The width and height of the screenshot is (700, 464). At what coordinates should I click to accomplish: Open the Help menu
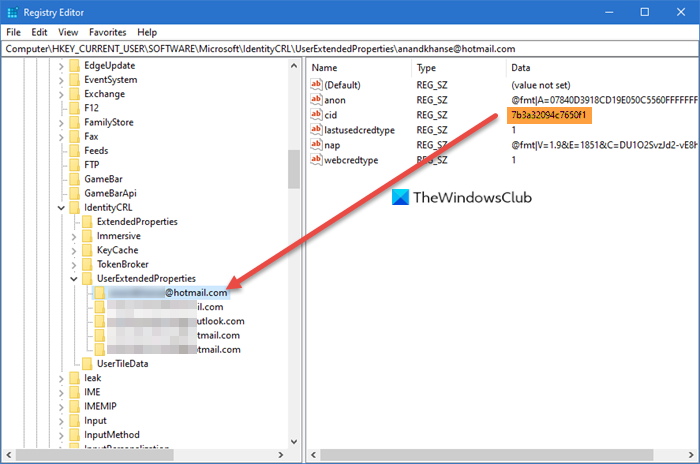pyautogui.click(x=147, y=32)
